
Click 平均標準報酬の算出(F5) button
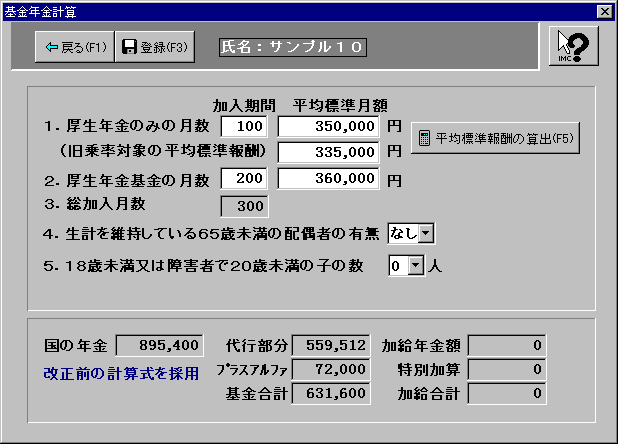(x=495, y=138)
